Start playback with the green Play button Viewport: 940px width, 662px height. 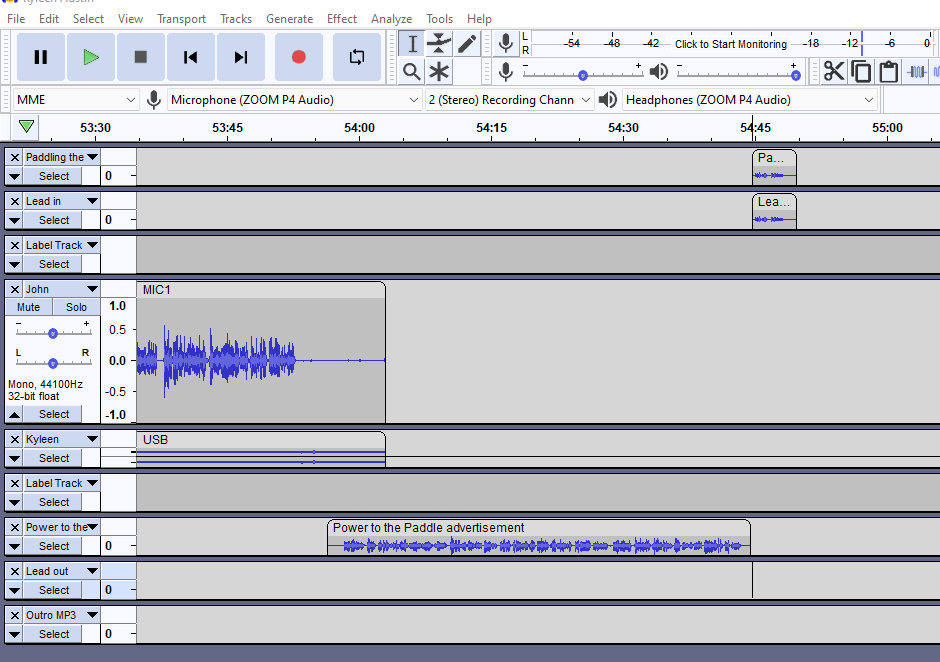(91, 57)
